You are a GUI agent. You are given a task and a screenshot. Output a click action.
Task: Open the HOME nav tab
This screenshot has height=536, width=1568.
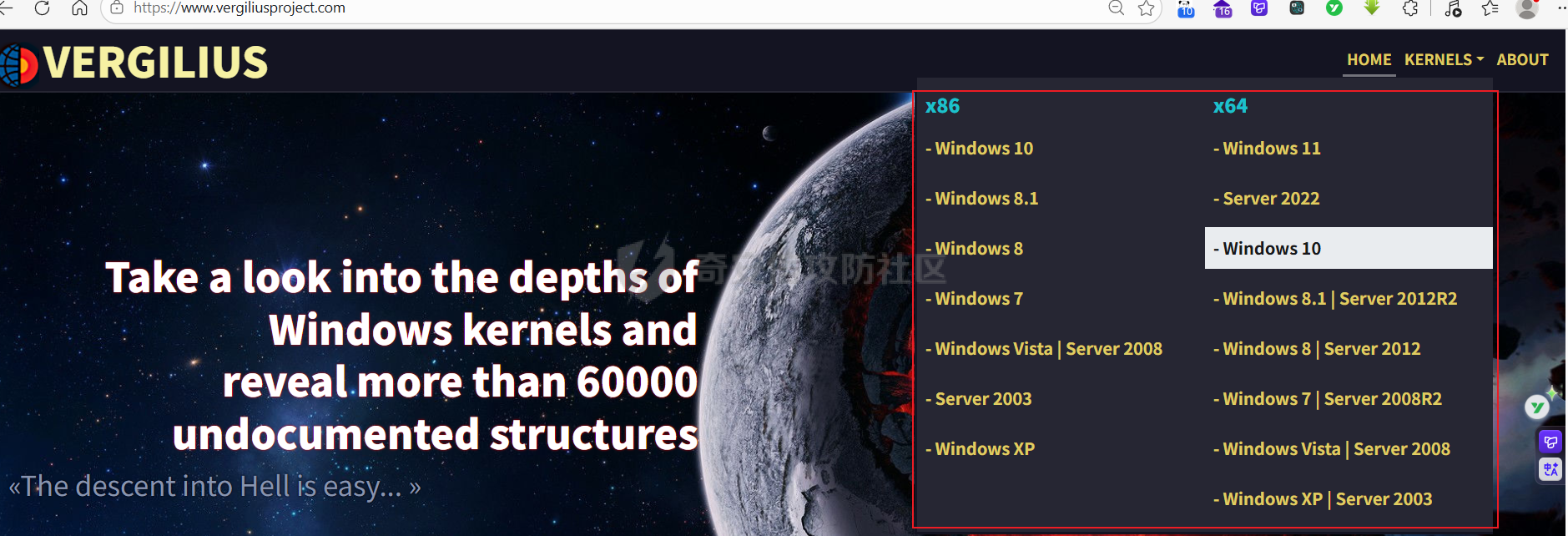(1369, 60)
